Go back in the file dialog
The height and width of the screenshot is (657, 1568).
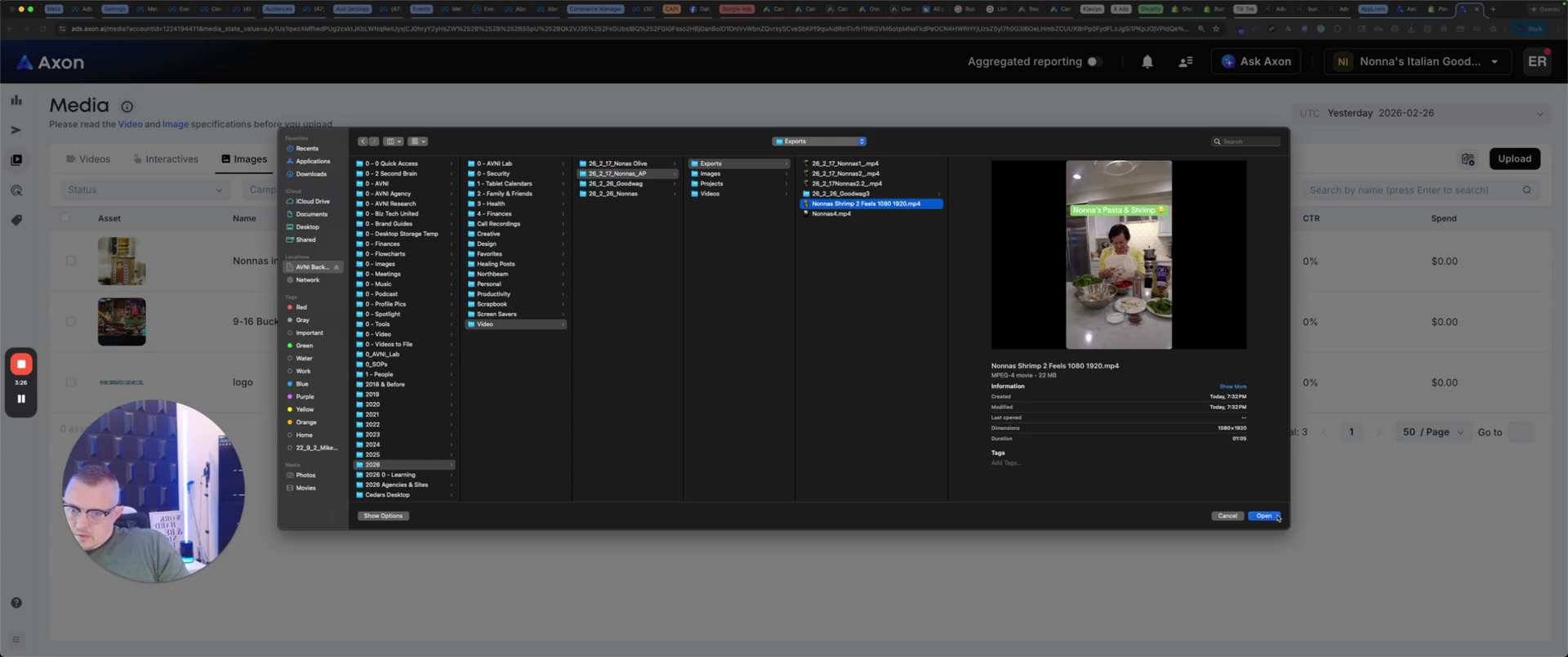(x=363, y=141)
